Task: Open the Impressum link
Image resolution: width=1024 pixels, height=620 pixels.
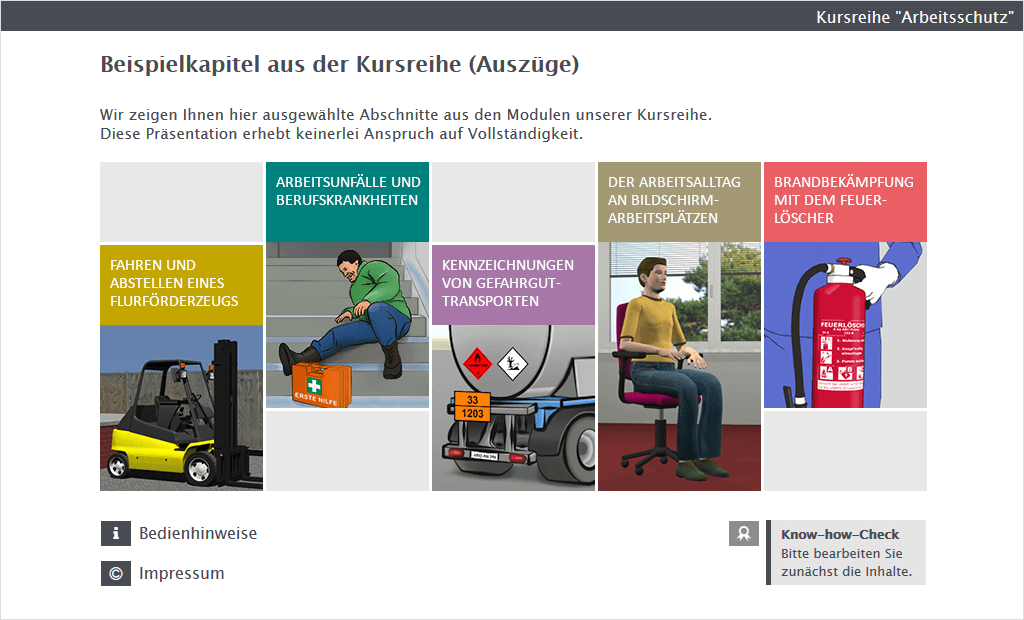Action: click(x=182, y=574)
